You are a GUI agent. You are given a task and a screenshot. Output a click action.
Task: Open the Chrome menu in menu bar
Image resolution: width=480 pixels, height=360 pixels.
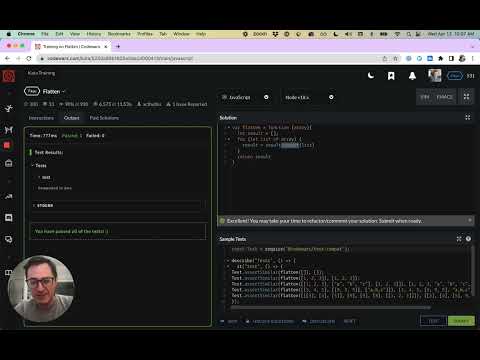pos(26,34)
